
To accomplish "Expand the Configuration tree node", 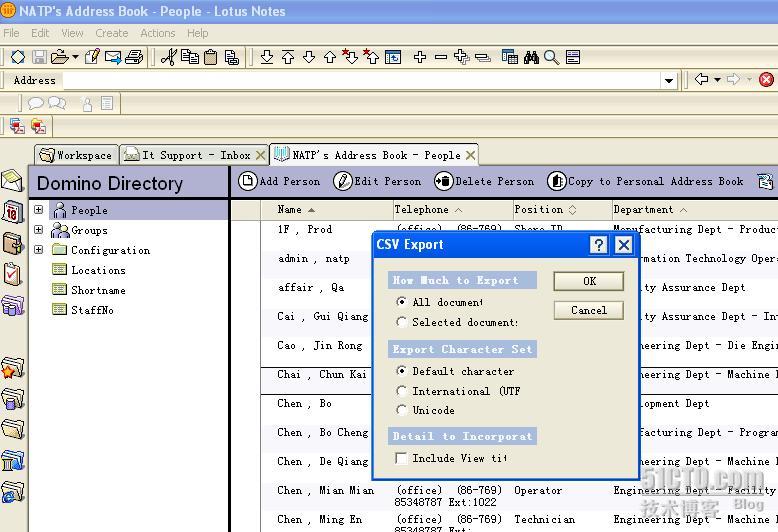I will click(x=38, y=249).
